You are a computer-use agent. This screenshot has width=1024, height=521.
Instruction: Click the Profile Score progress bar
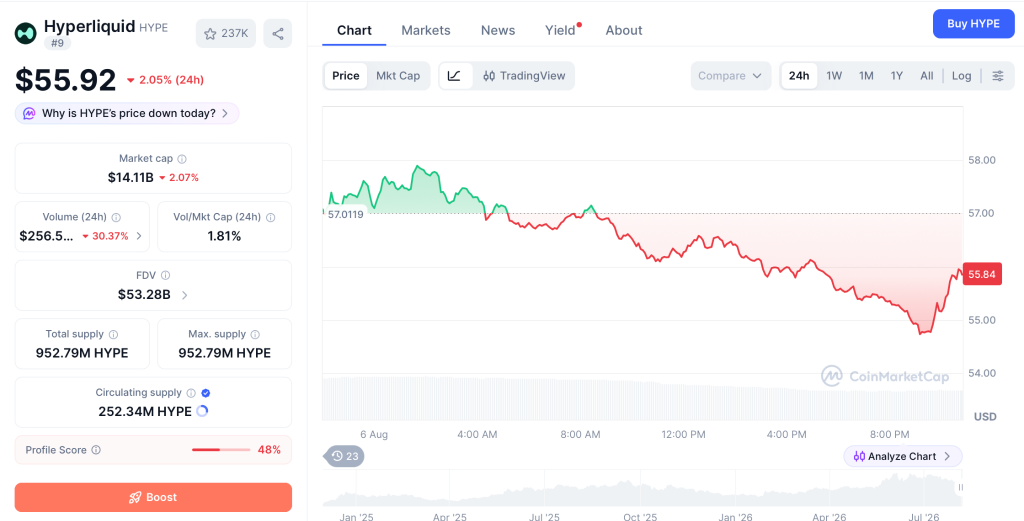tap(221, 450)
